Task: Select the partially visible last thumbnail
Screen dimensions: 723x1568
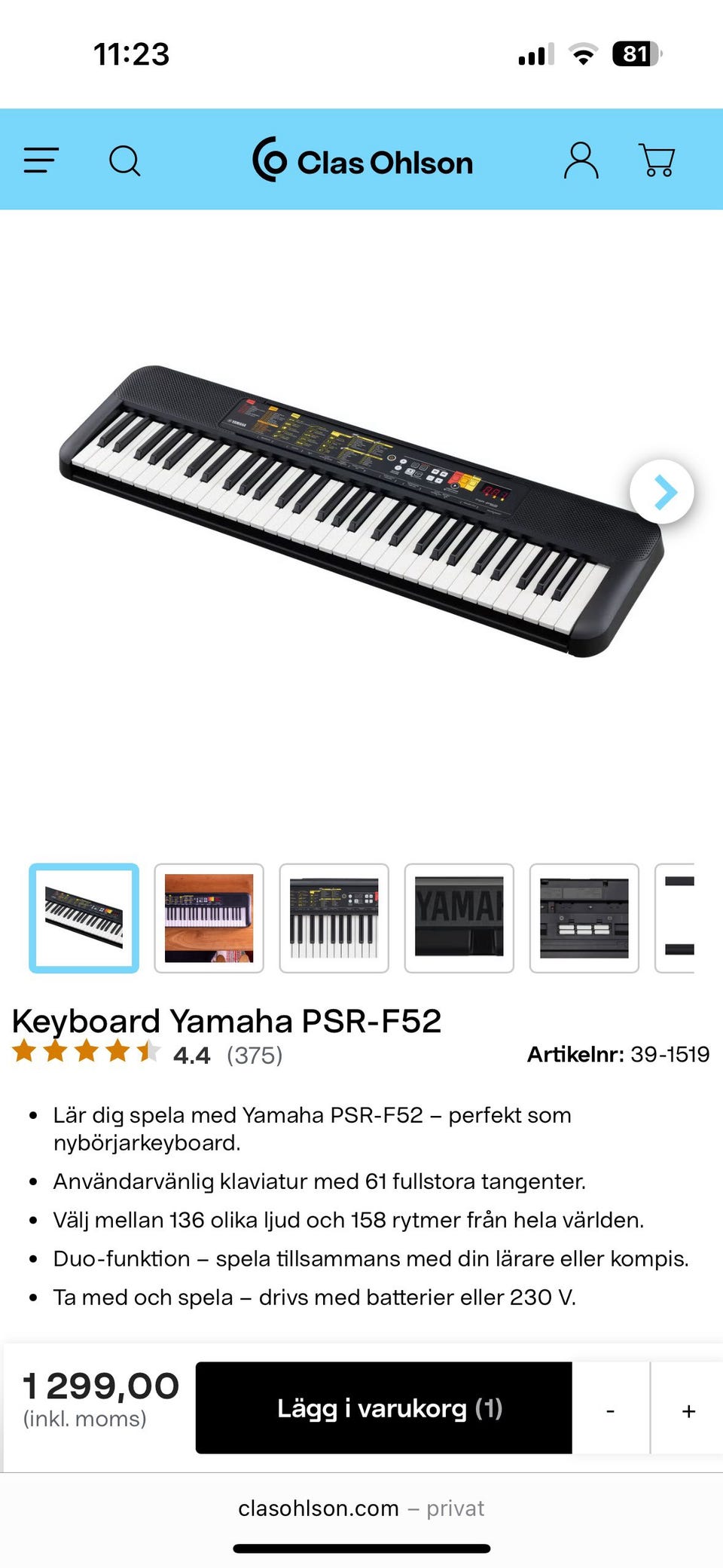Action: [x=675, y=918]
